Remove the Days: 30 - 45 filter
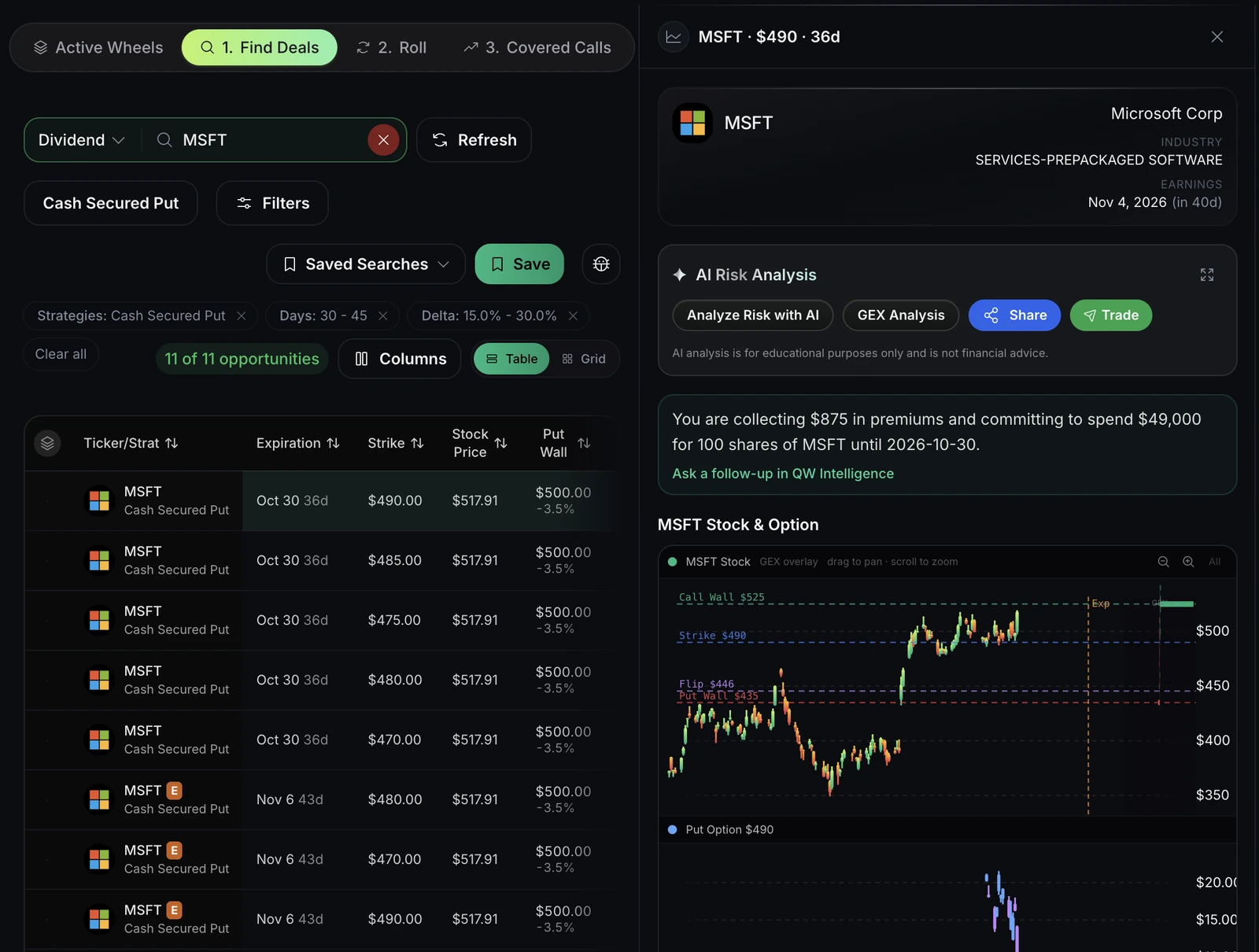1259x952 pixels. tap(383, 315)
